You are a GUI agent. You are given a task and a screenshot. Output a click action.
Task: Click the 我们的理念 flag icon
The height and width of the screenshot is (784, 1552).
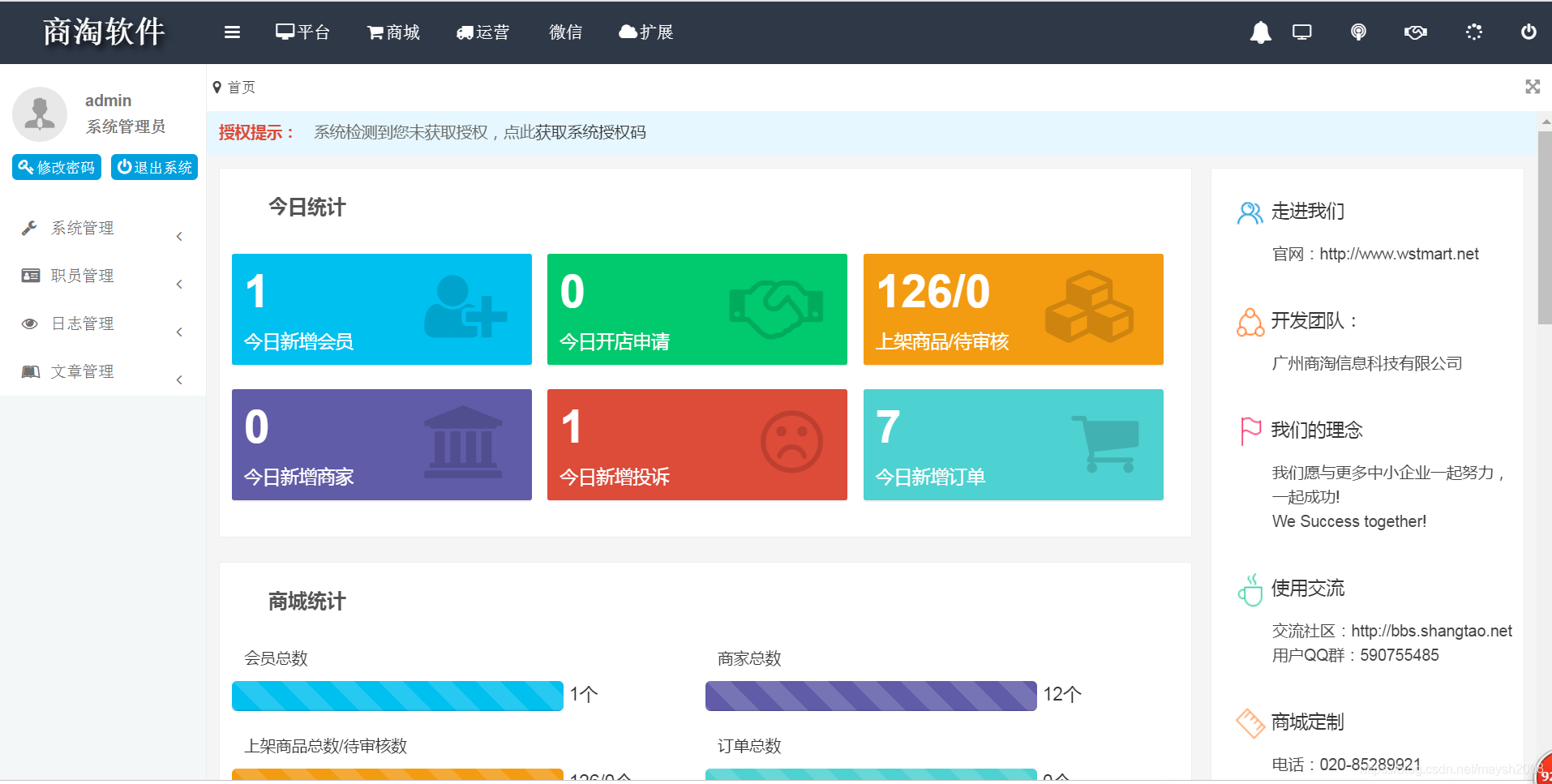(x=1250, y=431)
